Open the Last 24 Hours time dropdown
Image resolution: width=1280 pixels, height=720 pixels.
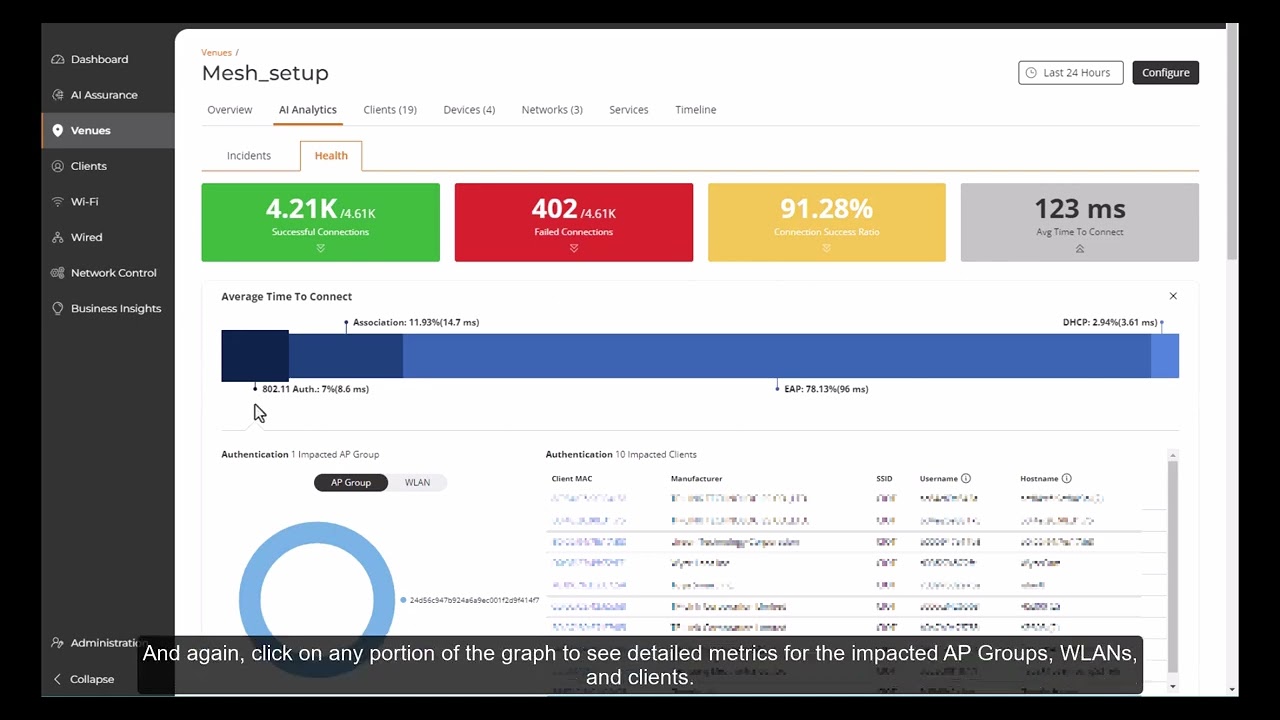[1071, 73]
